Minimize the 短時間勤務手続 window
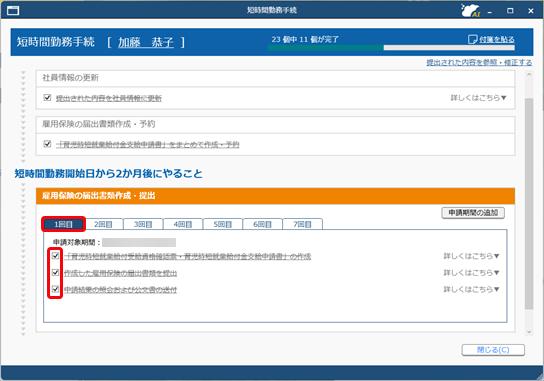 click(490, 11)
